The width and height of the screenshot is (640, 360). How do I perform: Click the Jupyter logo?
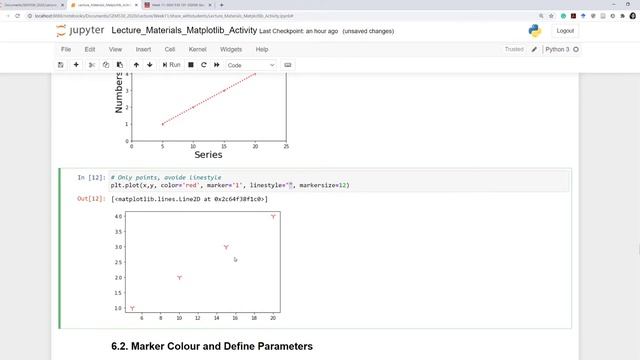pyautogui.click(x=80, y=31)
